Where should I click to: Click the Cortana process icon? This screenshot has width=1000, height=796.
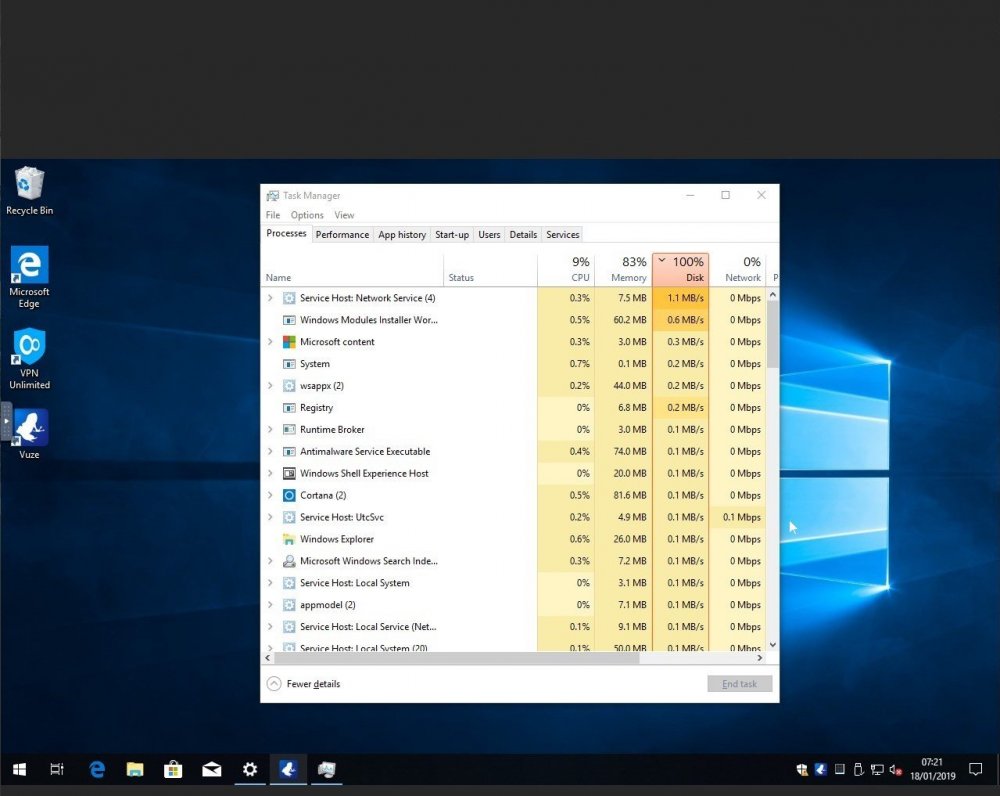click(x=289, y=496)
